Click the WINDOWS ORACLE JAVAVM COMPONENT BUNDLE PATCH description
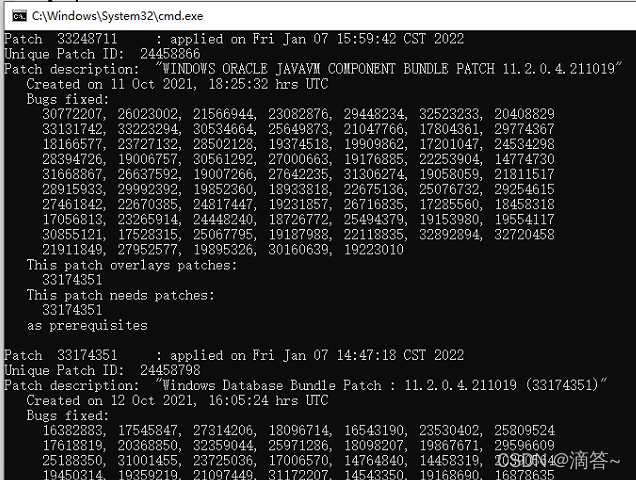Image resolution: width=636 pixels, height=480 pixels. tap(389, 69)
